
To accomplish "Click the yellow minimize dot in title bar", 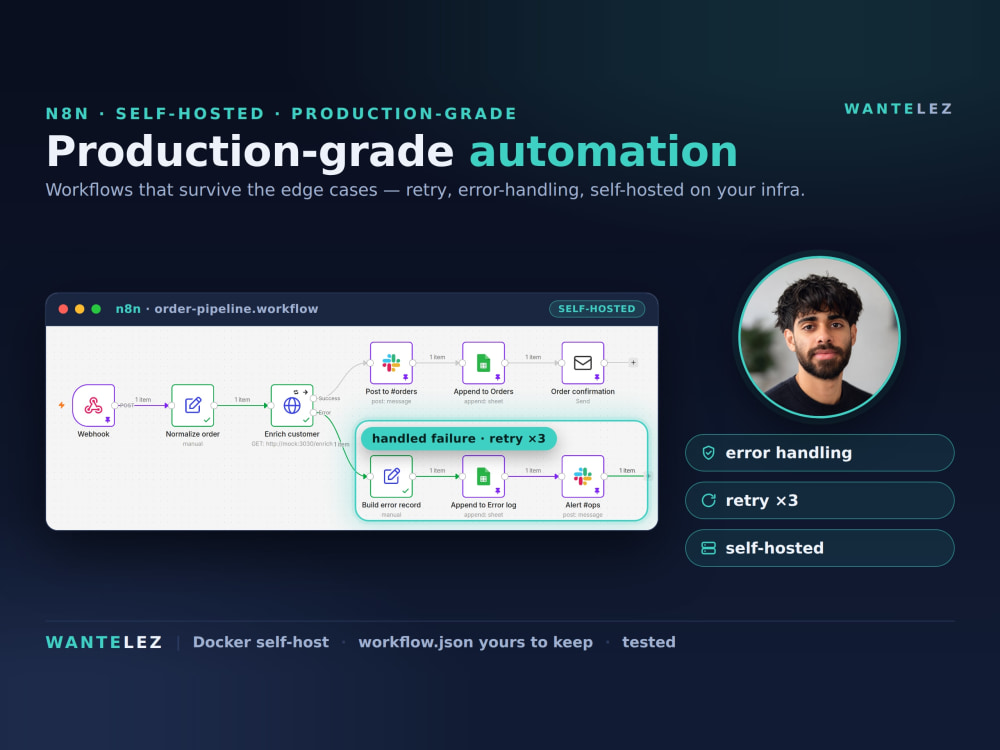I will [x=80, y=309].
